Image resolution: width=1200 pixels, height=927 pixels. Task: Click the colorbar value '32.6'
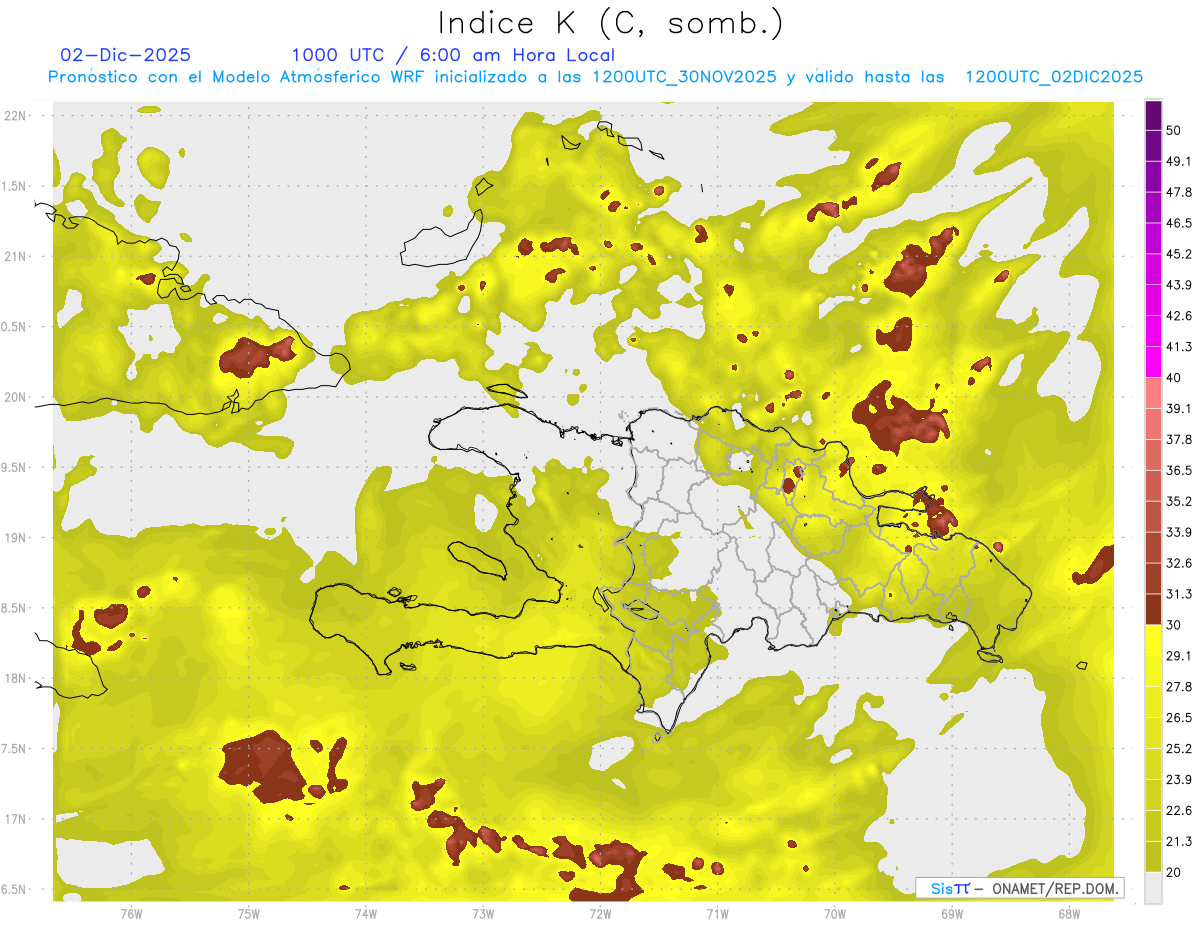(1180, 563)
